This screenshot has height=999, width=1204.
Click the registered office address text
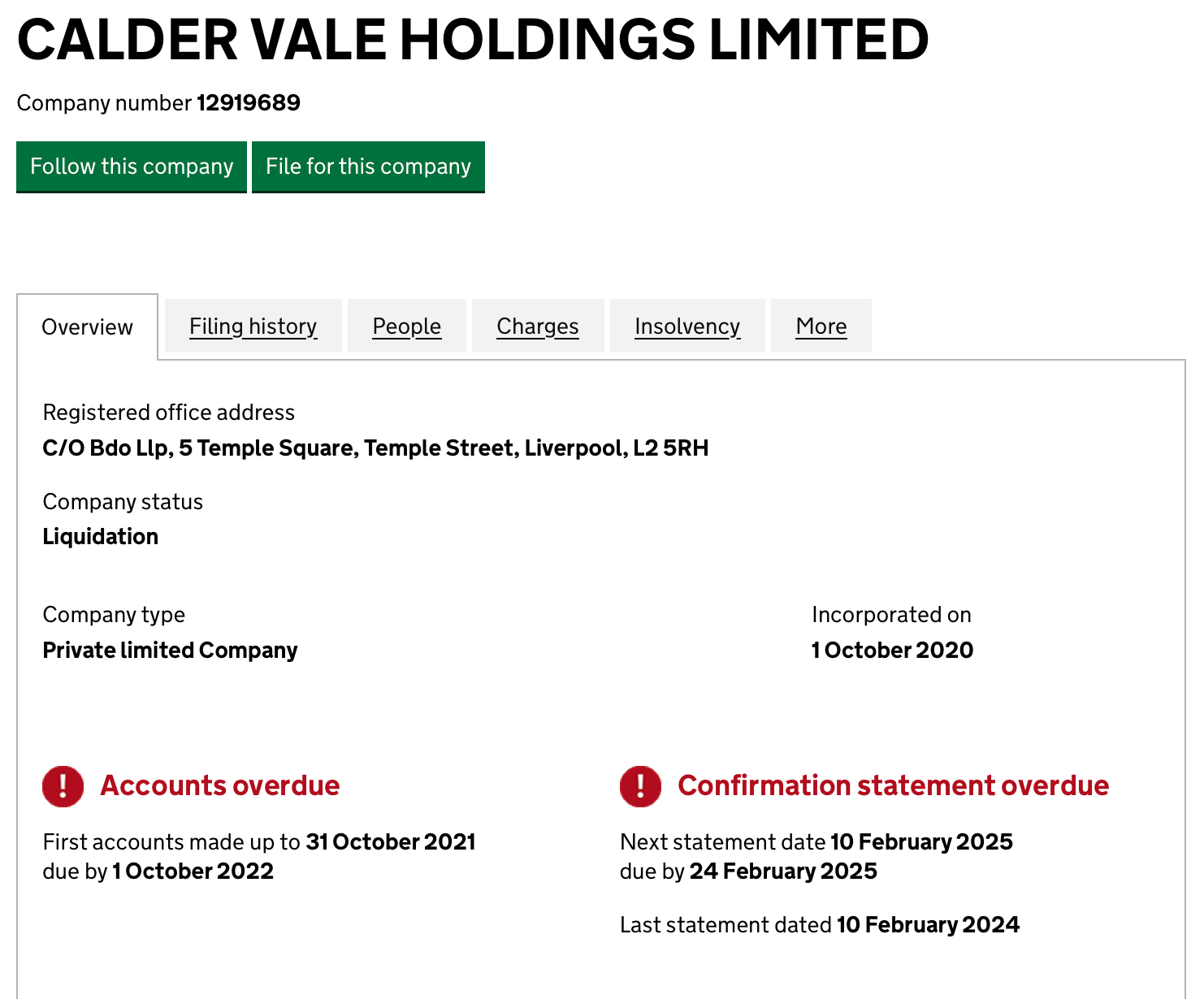pos(375,448)
